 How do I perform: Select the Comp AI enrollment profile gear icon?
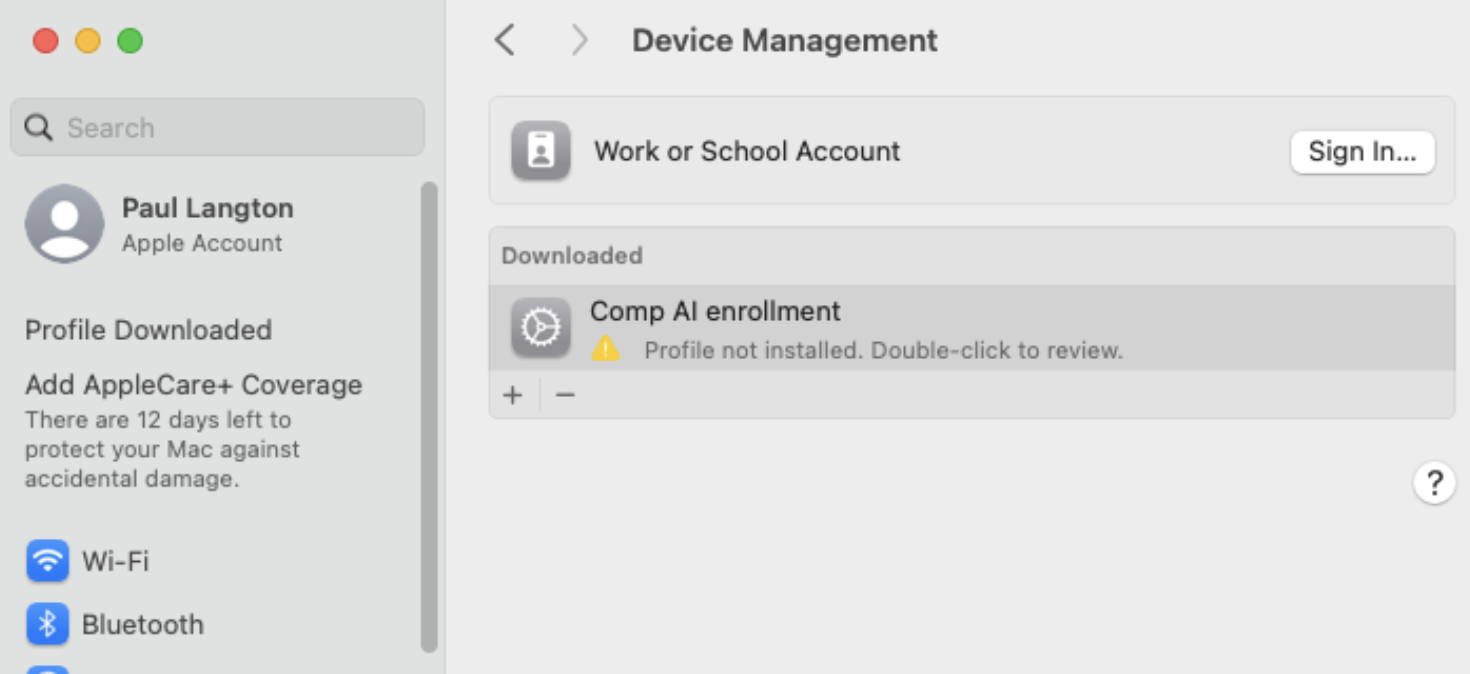click(540, 327)
